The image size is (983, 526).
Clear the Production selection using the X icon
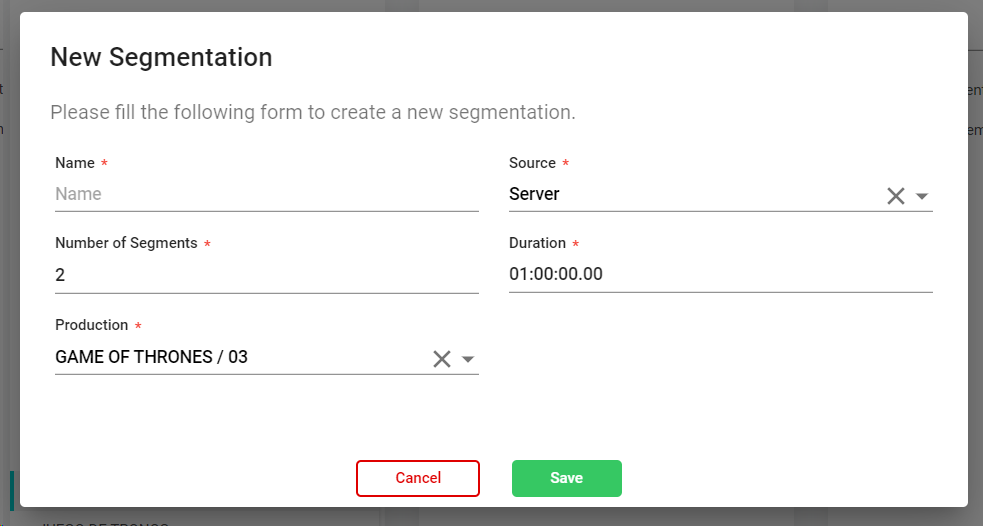click(x=441, y=359)
